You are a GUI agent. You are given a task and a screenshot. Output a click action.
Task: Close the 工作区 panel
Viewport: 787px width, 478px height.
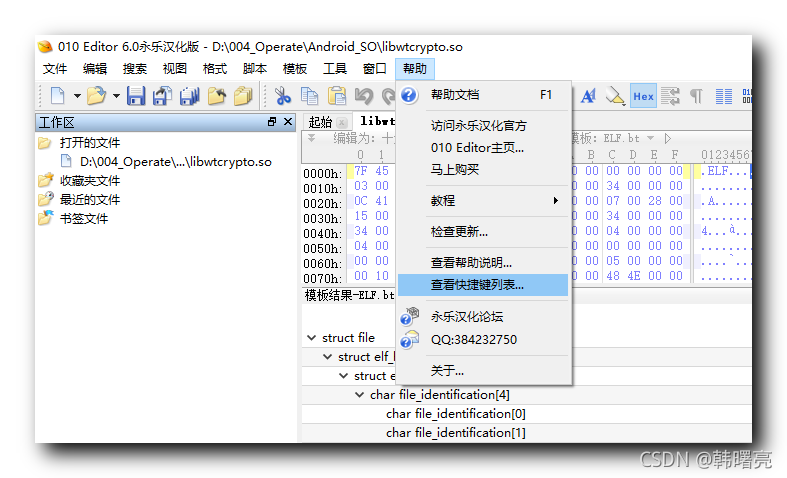tap(288, 122)
